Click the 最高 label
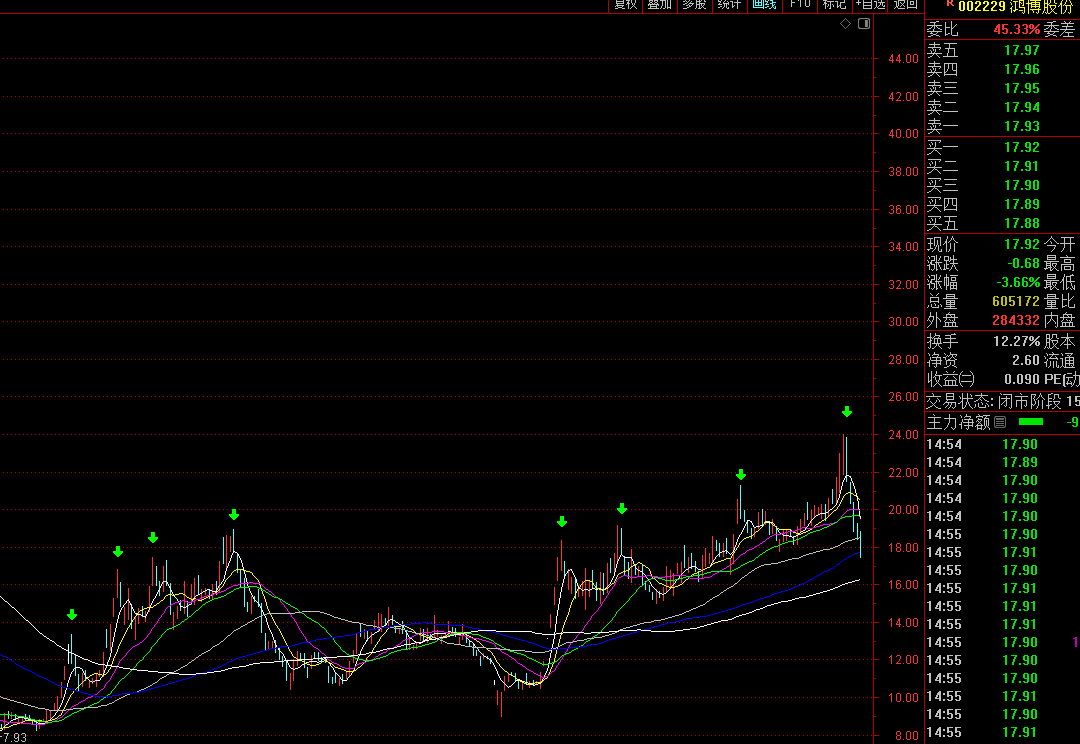 click(x=1059, y=263)
